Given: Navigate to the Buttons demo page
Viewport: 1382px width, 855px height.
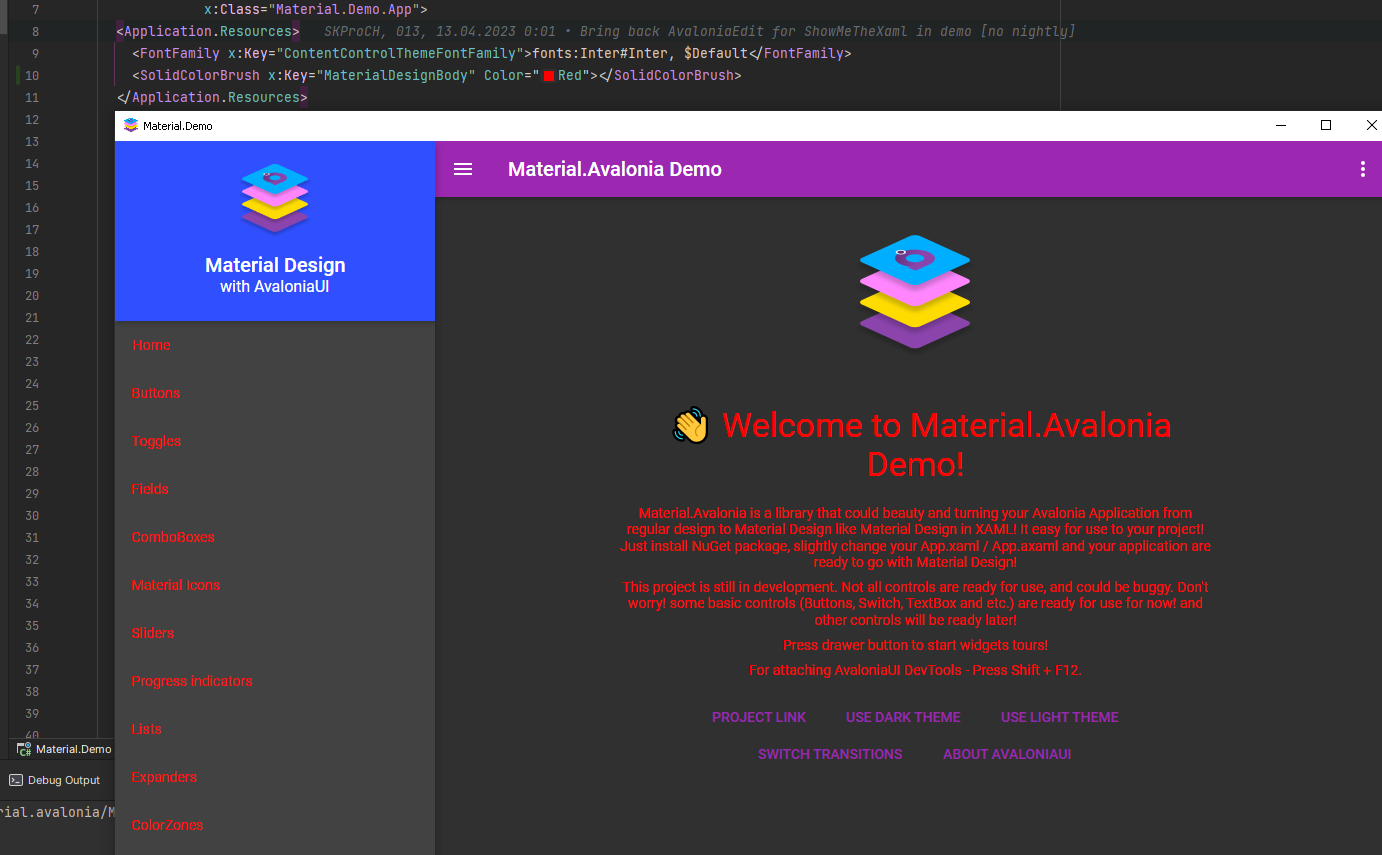Looking at the screenshot, I should click(155, 393).
